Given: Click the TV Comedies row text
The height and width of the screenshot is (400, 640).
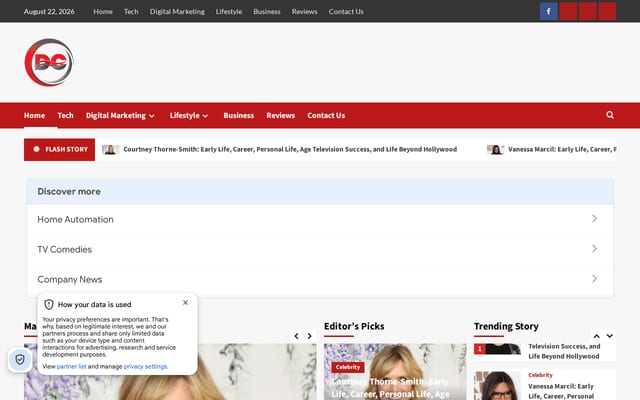Looking at the screenshot, I should [64, 249].
